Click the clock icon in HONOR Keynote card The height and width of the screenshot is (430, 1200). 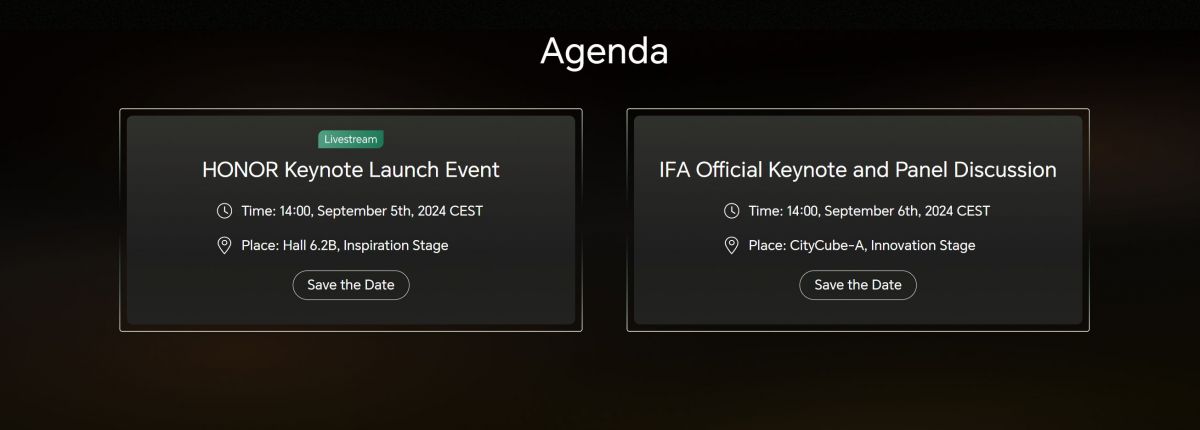(225, 211)
